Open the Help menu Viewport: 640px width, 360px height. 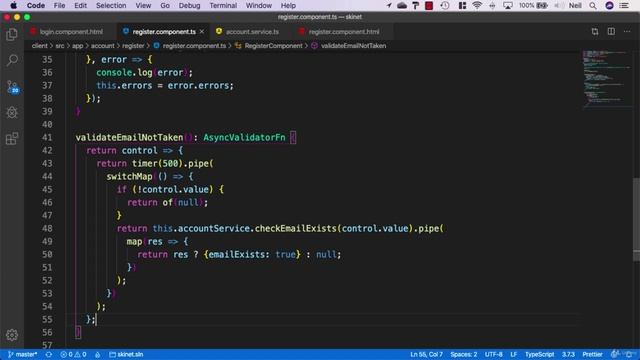pyautogui.click(x=288, y=5)
